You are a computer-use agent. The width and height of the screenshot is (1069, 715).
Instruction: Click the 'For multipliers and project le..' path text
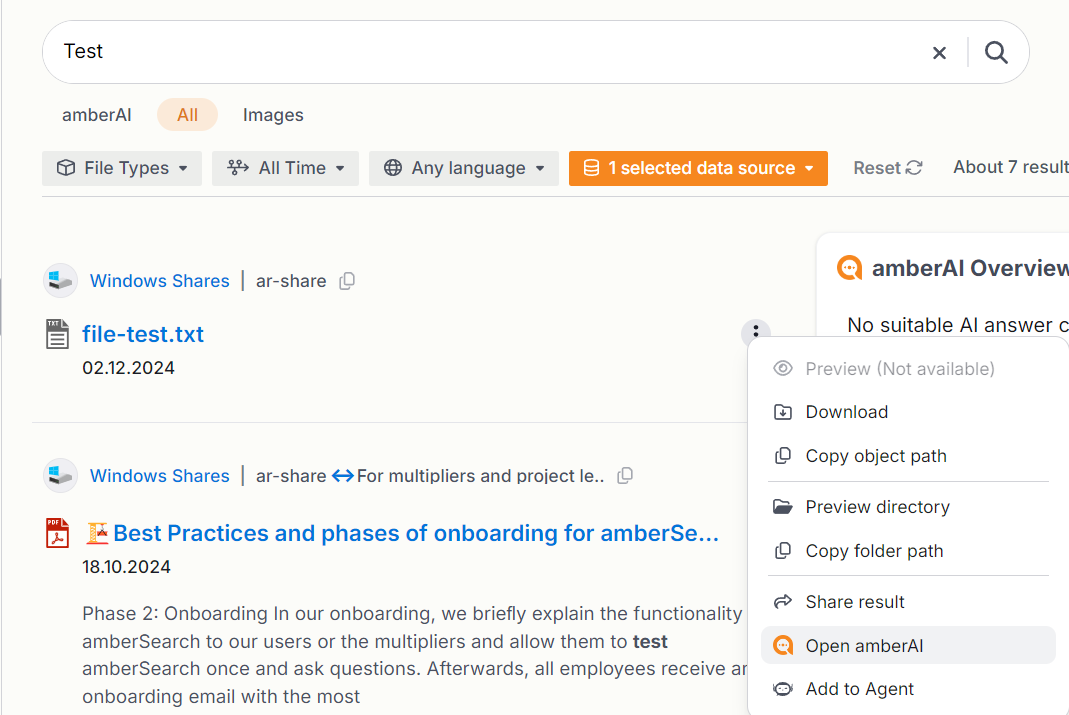click(481, 476)
